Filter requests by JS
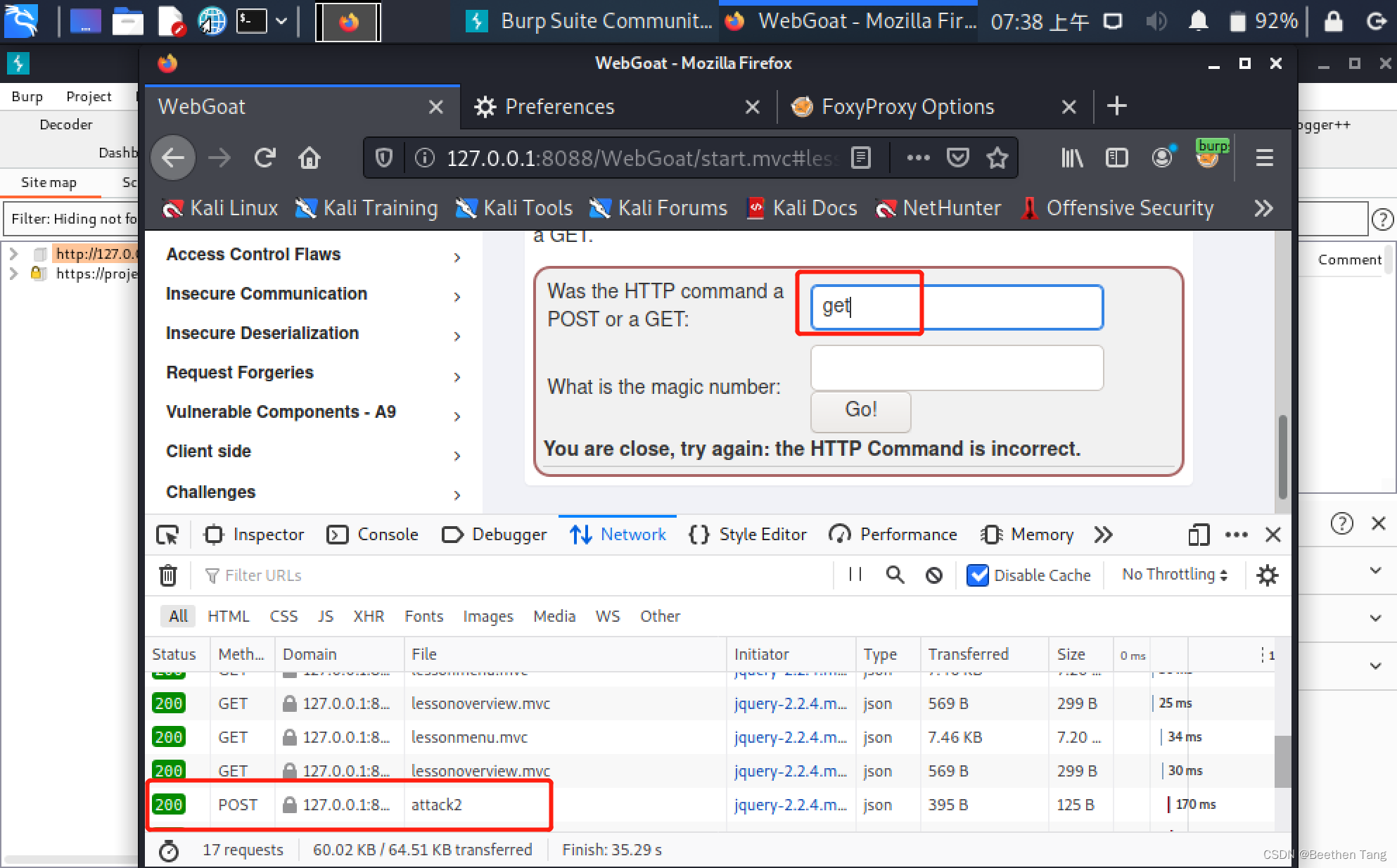 click(x=325, y=616)
